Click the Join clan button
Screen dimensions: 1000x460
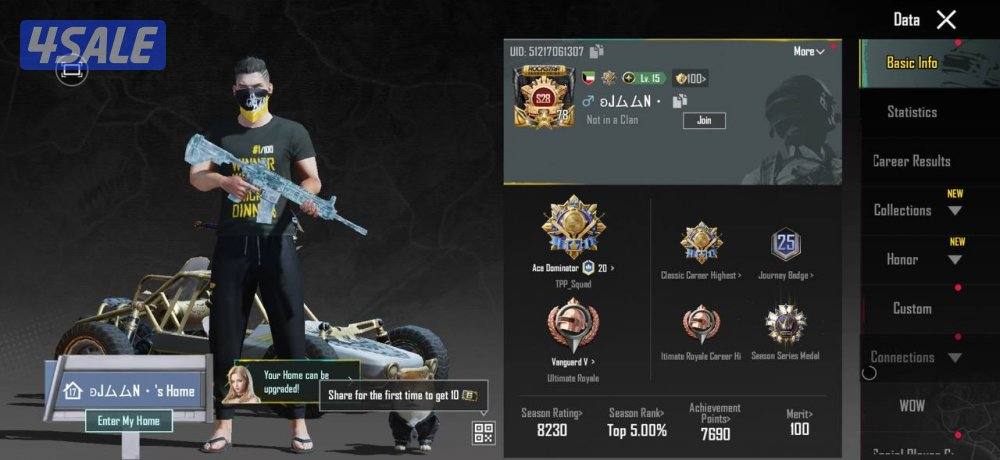pos(704,121)
